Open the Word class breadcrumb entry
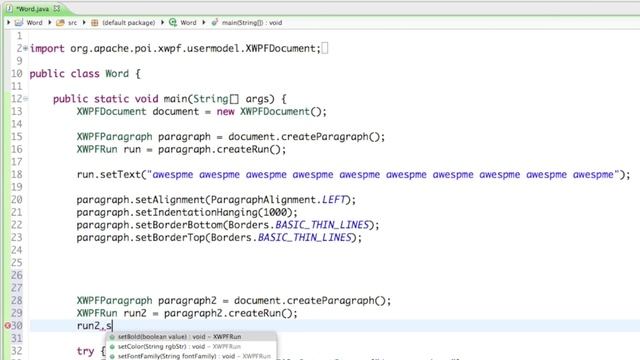The width and height of the screenshot is (640, 360). pyautogui.click(x=188, y=23)
